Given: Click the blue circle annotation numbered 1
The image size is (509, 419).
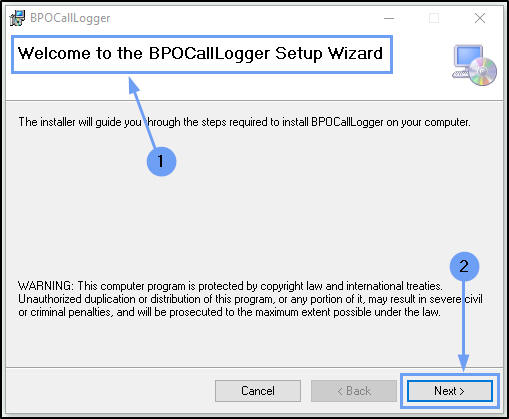Looking at the screenshot, I should tap(161, 161).
